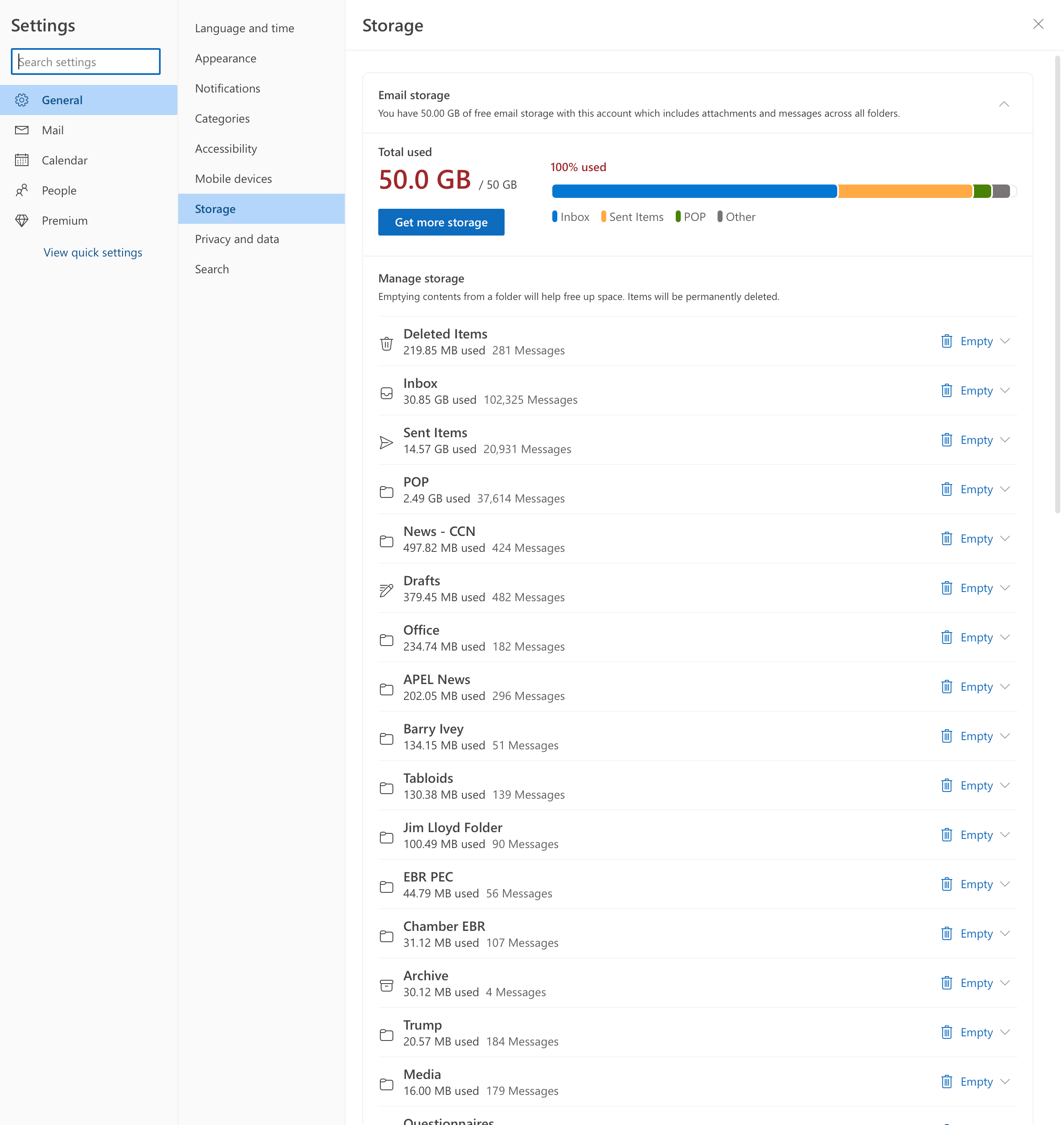Expand Empty options for Deleted Items

(1005, 341)
